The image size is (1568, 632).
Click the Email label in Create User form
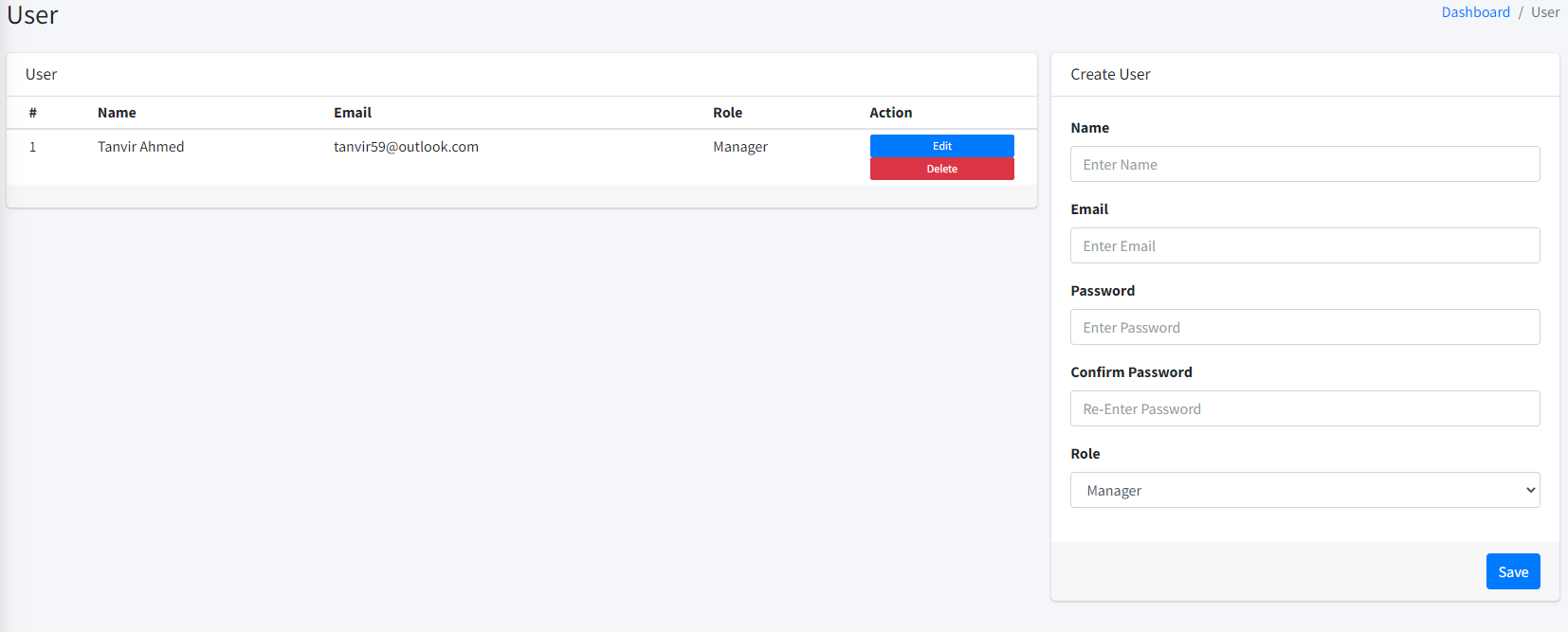click(x=1089, y=209)
